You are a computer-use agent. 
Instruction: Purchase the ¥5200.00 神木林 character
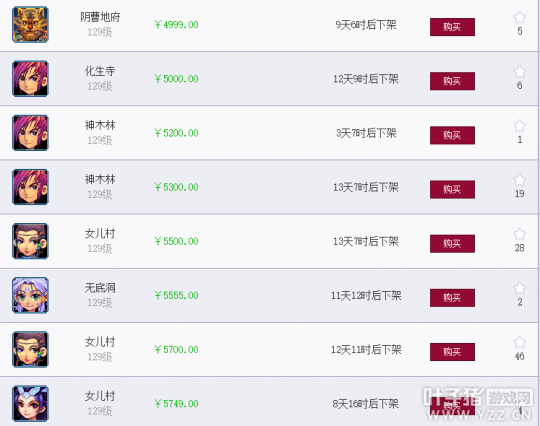(452, 135)
